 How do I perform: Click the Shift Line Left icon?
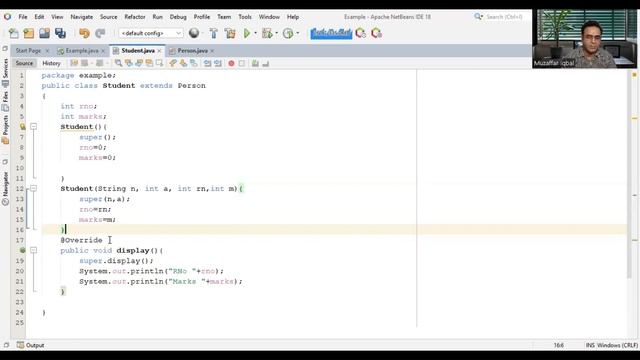(x=208, y=63)
